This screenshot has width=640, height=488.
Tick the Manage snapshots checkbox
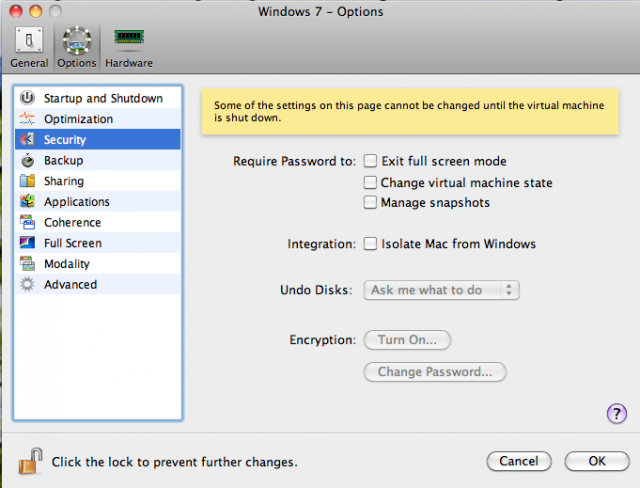tap(370, 202)
